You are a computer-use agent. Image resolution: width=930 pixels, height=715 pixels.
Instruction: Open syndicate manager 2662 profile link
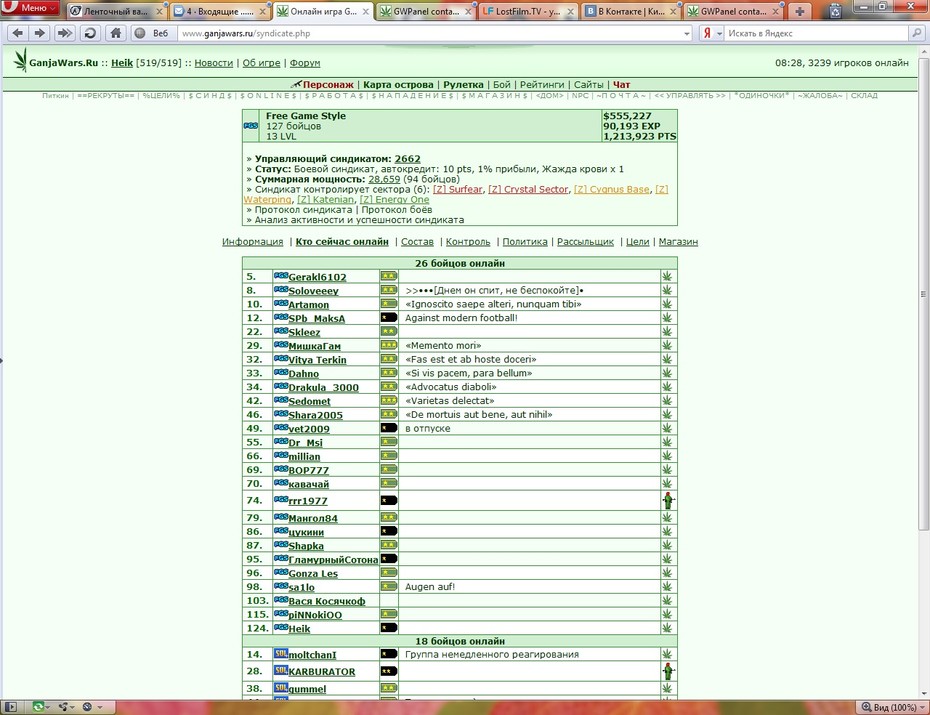coord(407,159)
